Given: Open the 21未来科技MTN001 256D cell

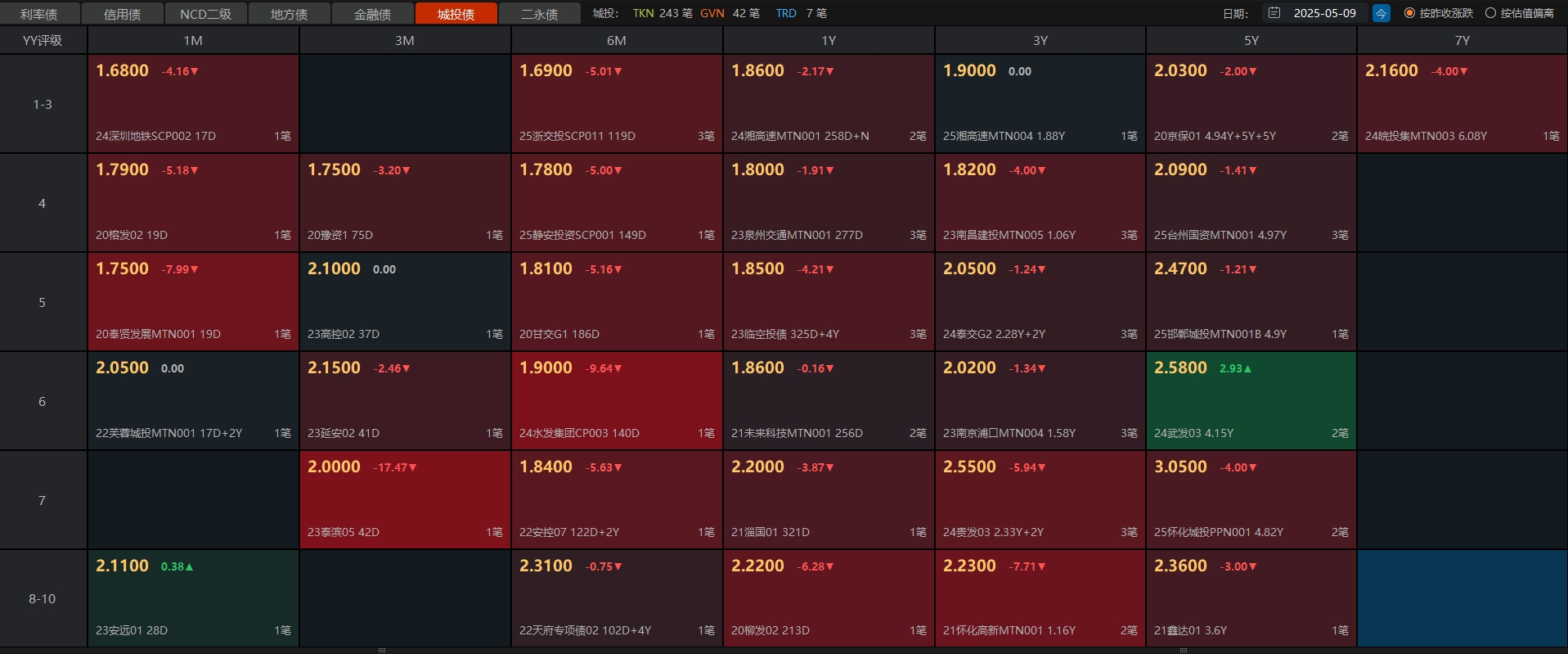Looking at the screenshot, I should pos(829,401).
